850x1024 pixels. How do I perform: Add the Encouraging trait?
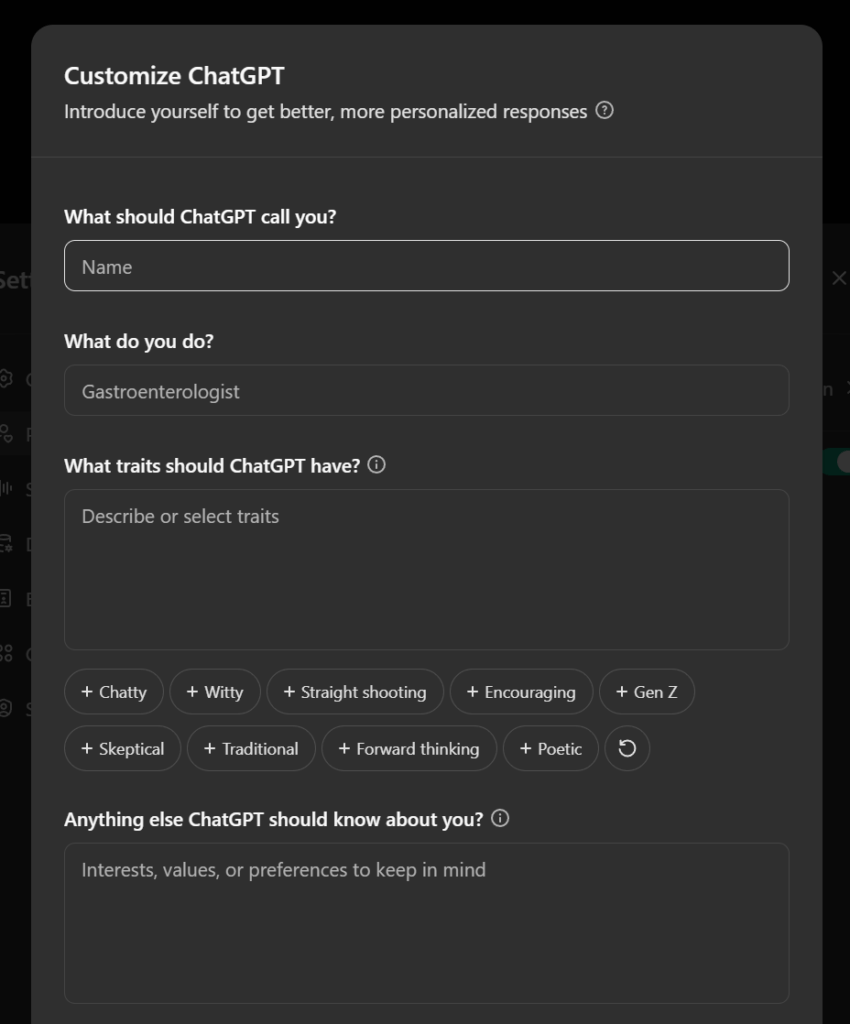pos(521,692)
